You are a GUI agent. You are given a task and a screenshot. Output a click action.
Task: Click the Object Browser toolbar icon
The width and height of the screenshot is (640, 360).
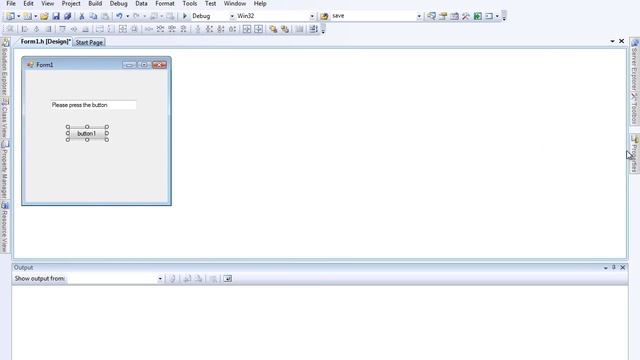pos(454,16)
